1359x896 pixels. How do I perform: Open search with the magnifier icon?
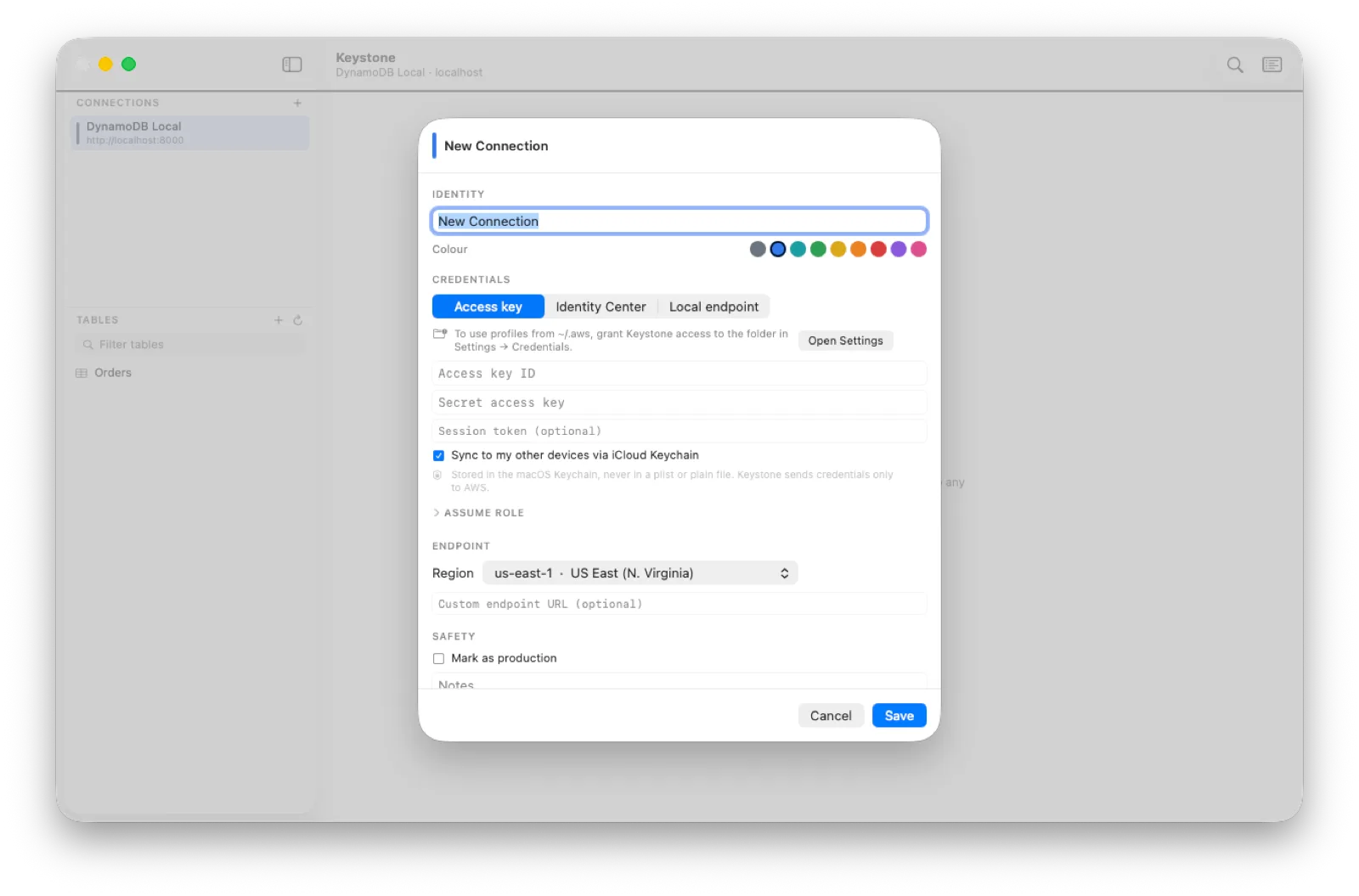pos(1235,65)
